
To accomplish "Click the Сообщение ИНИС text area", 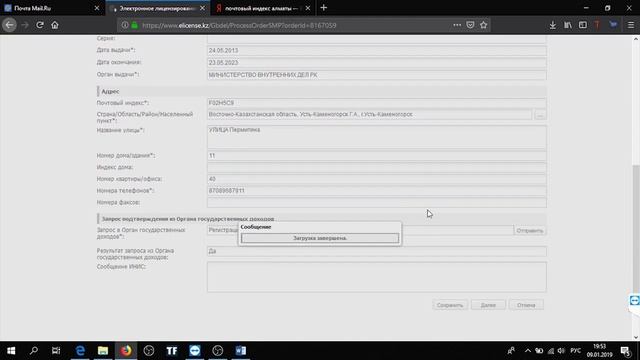I will tap(376, 277).
